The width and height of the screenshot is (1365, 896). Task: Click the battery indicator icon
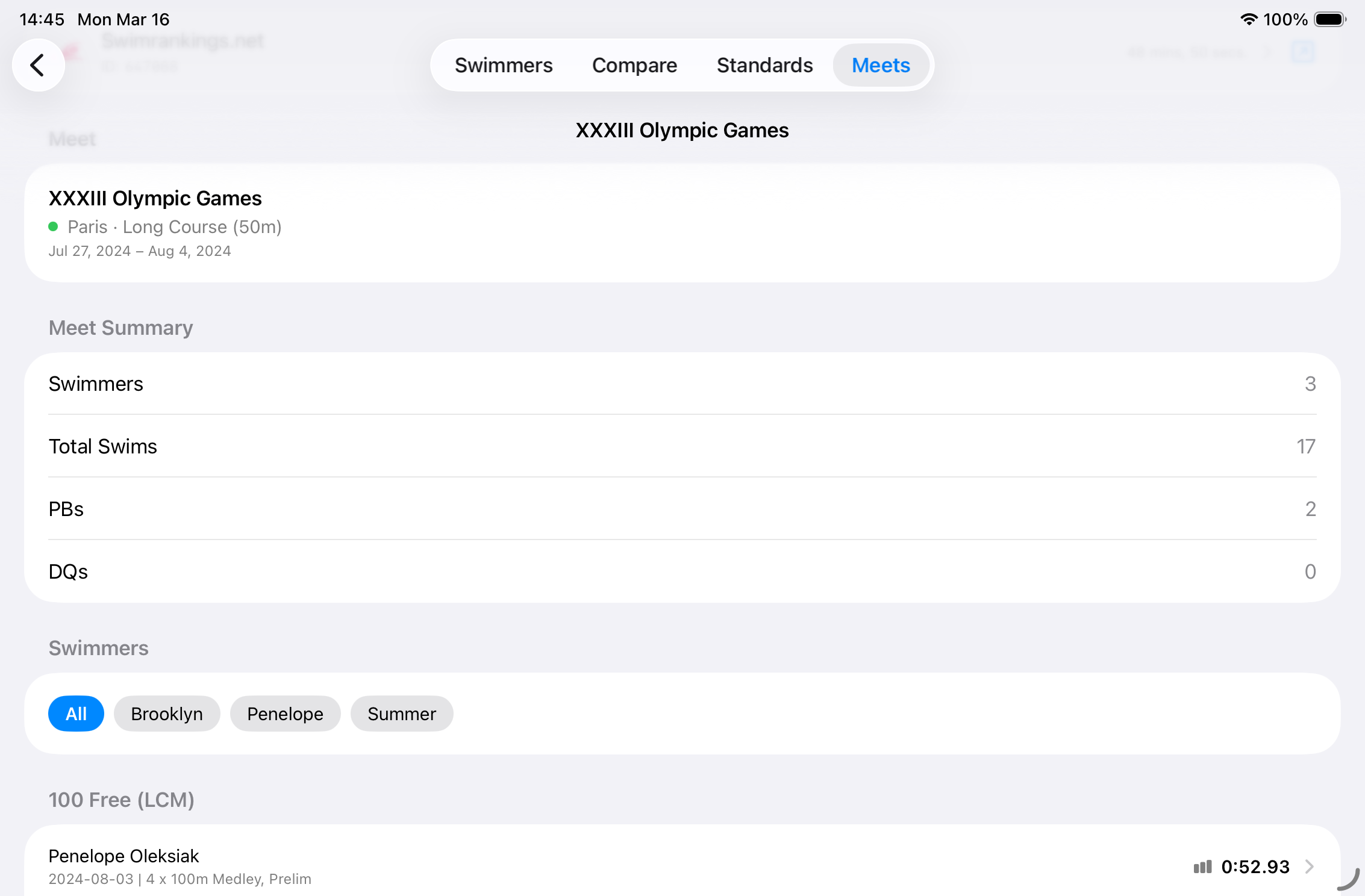(1329, 19)
